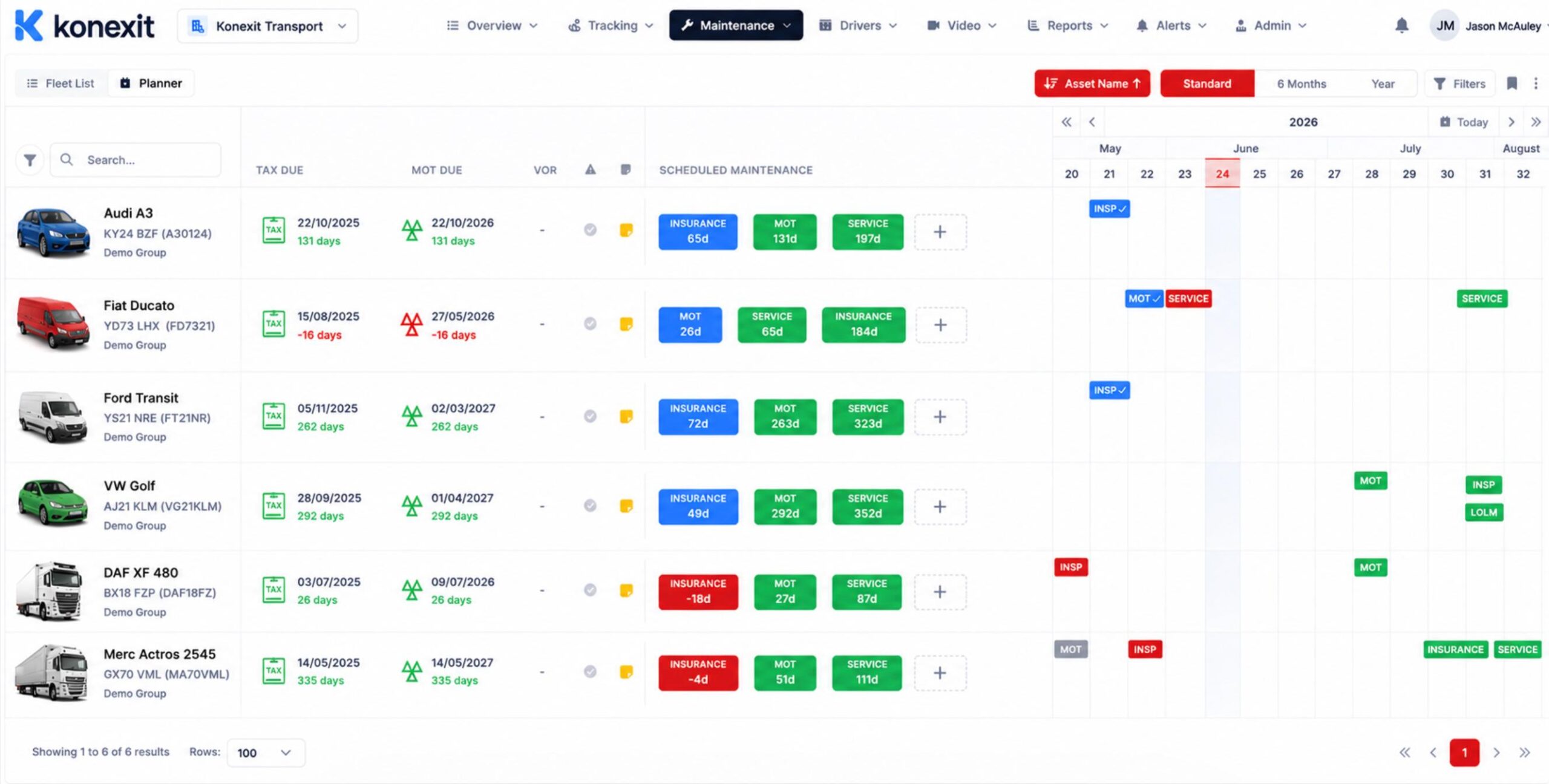Switch to the Planner tab
Viewport: 1549px width, 784px height.
[151, 83]
